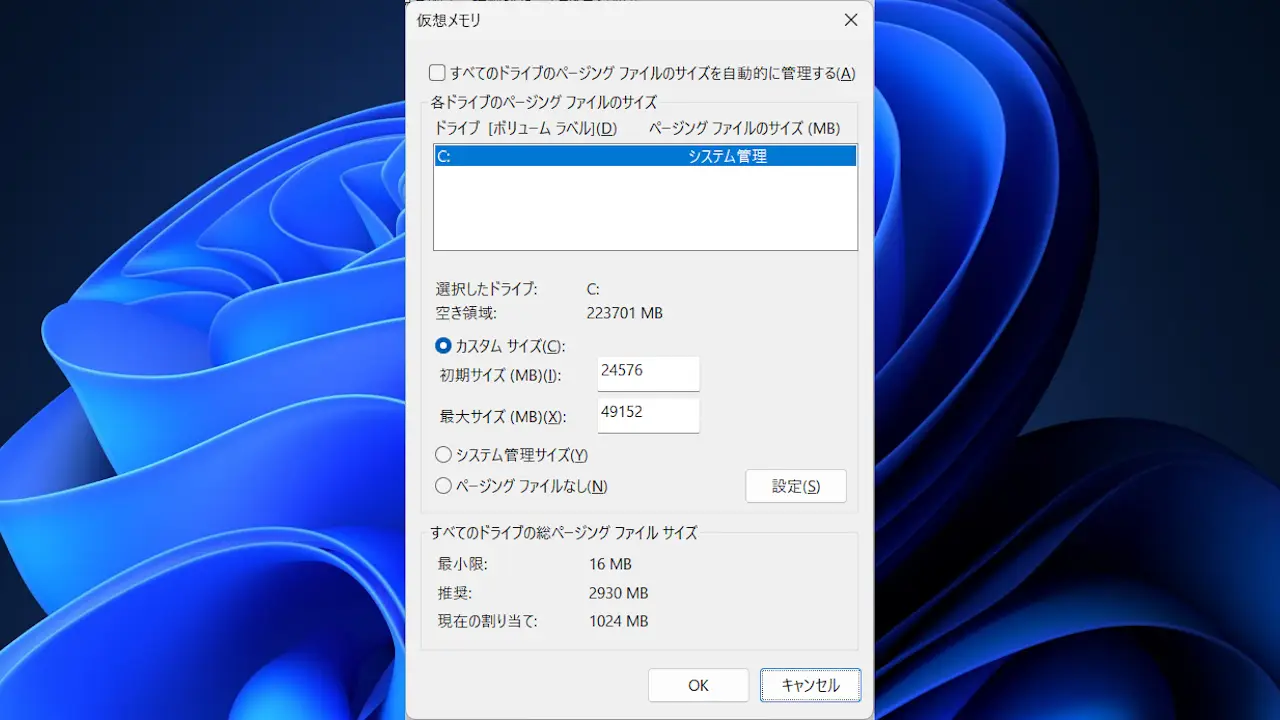
Task: Click the 最大サイズ field showing 49152
Action: (648, 415)
